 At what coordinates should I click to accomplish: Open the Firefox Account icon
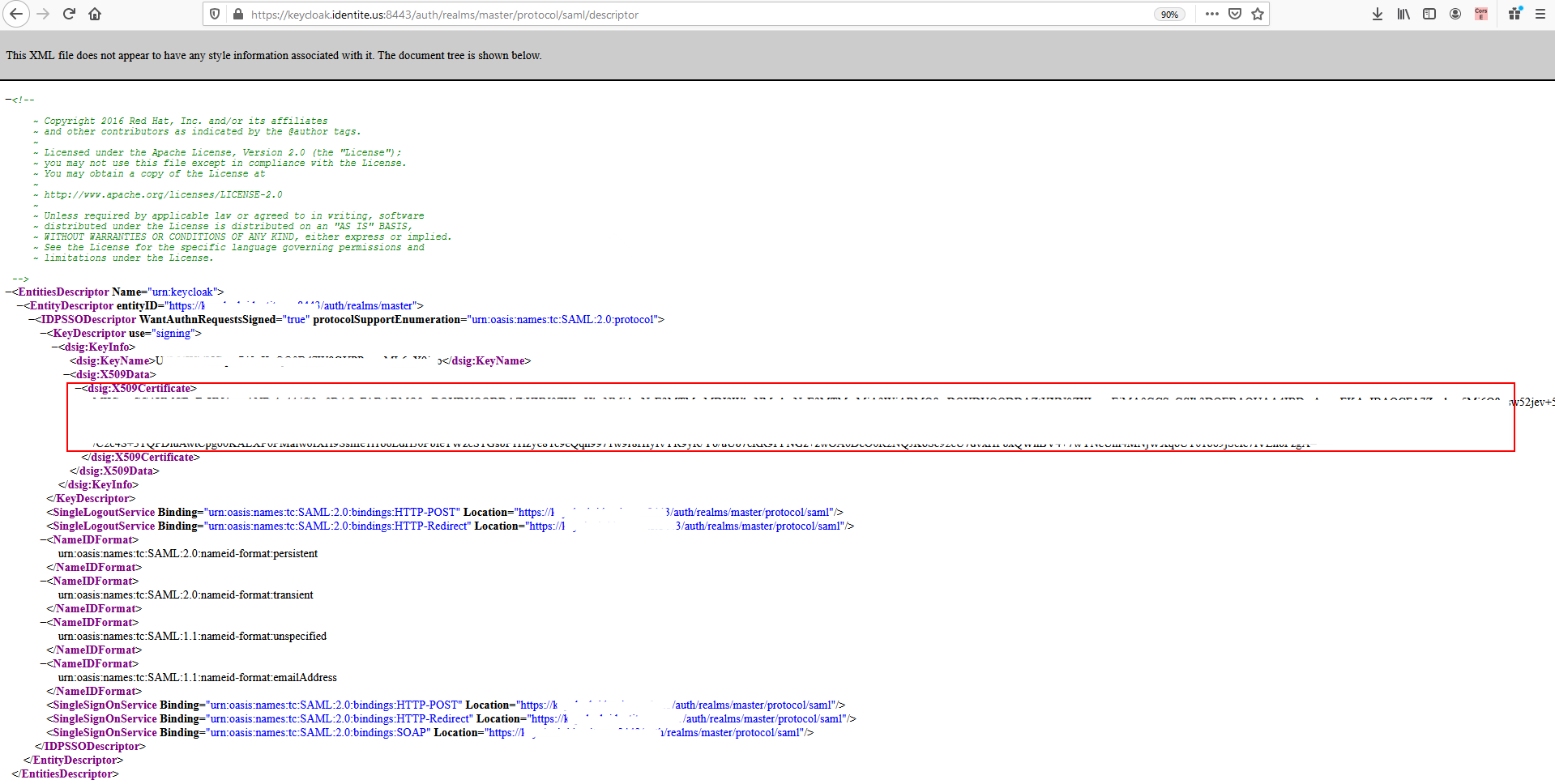1455,14
